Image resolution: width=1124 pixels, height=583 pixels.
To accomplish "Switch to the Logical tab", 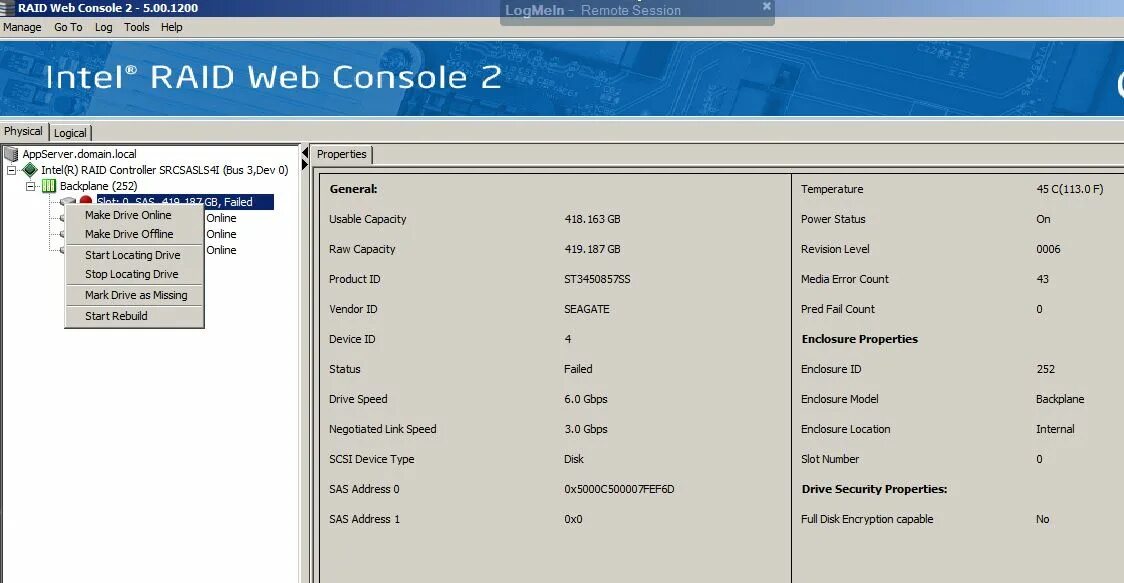I will click(70, 133).
